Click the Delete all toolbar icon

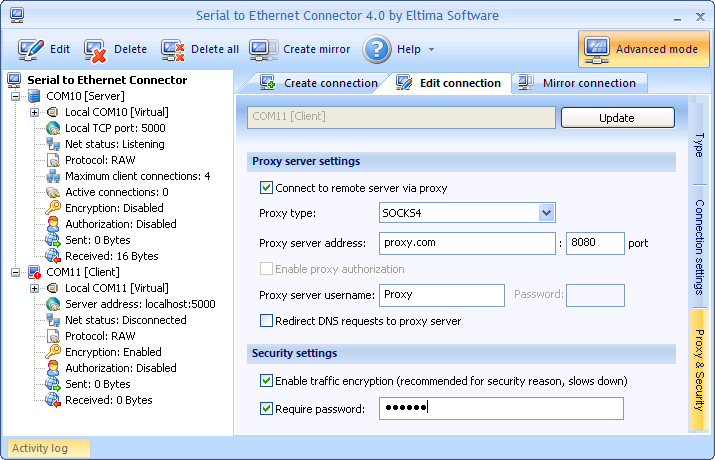172,50
